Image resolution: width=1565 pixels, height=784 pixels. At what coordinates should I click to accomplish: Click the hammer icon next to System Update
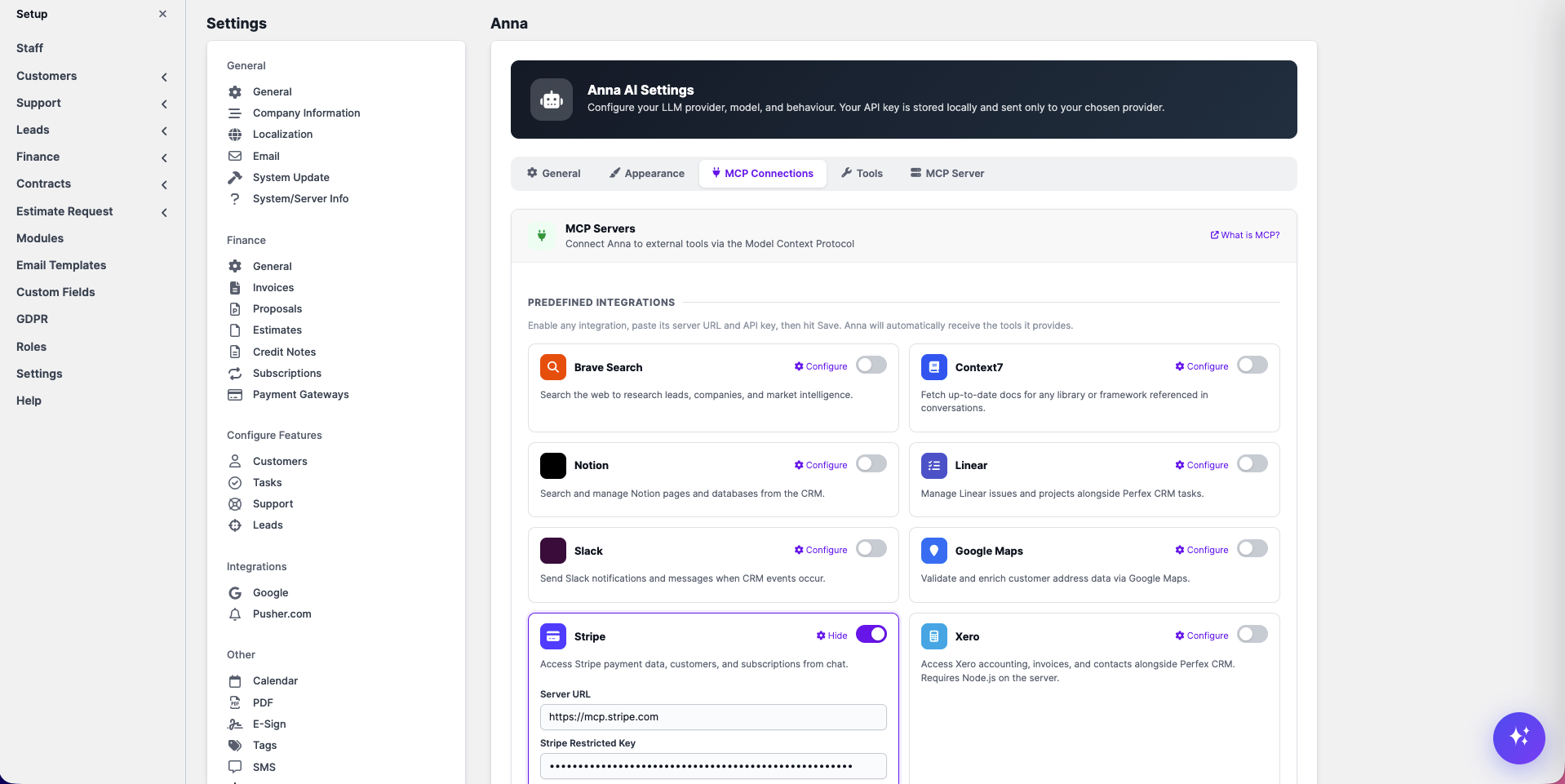[x=235, y=177]
